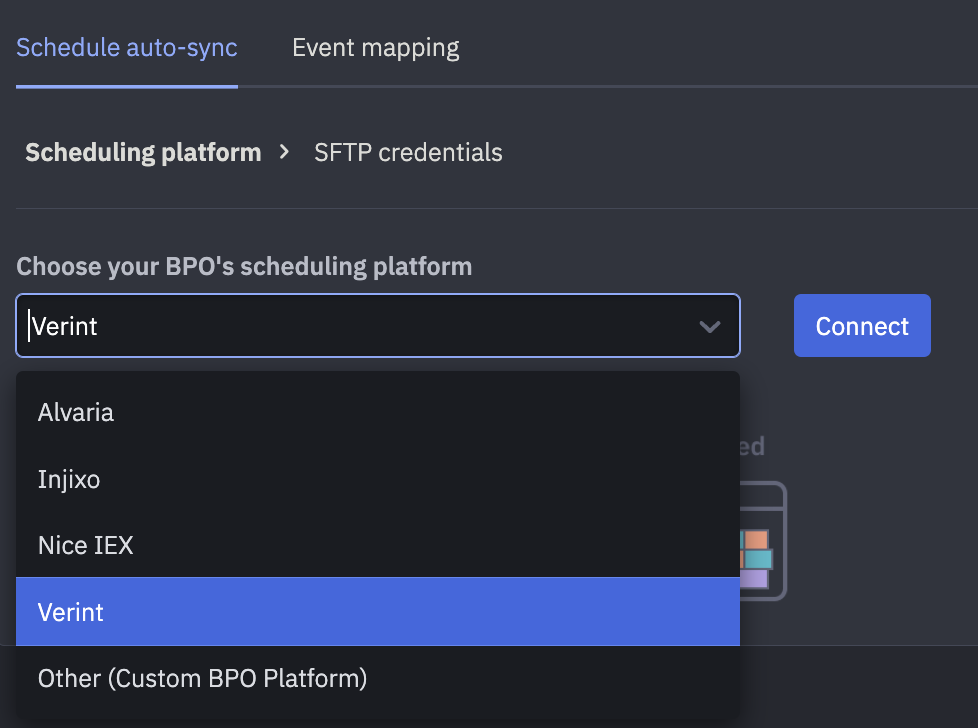Choose the highlighted Verint option
Viewport: 978px width, 728px height.
click(71, 611)
